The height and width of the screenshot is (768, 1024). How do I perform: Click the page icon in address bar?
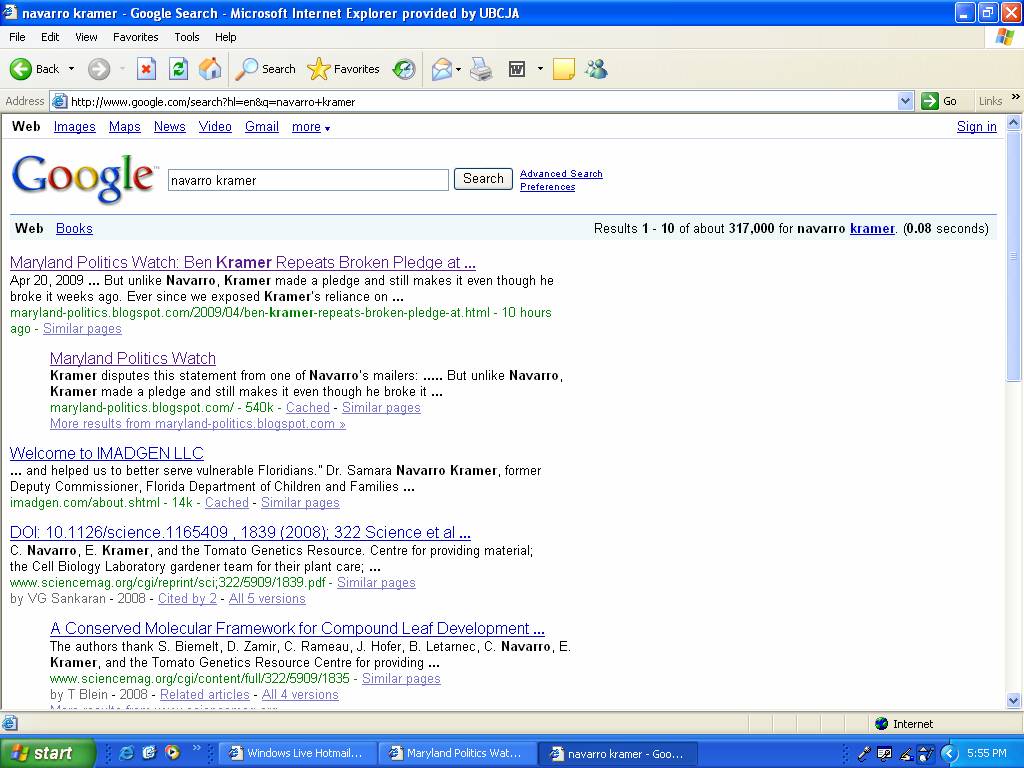pos(59,101)
